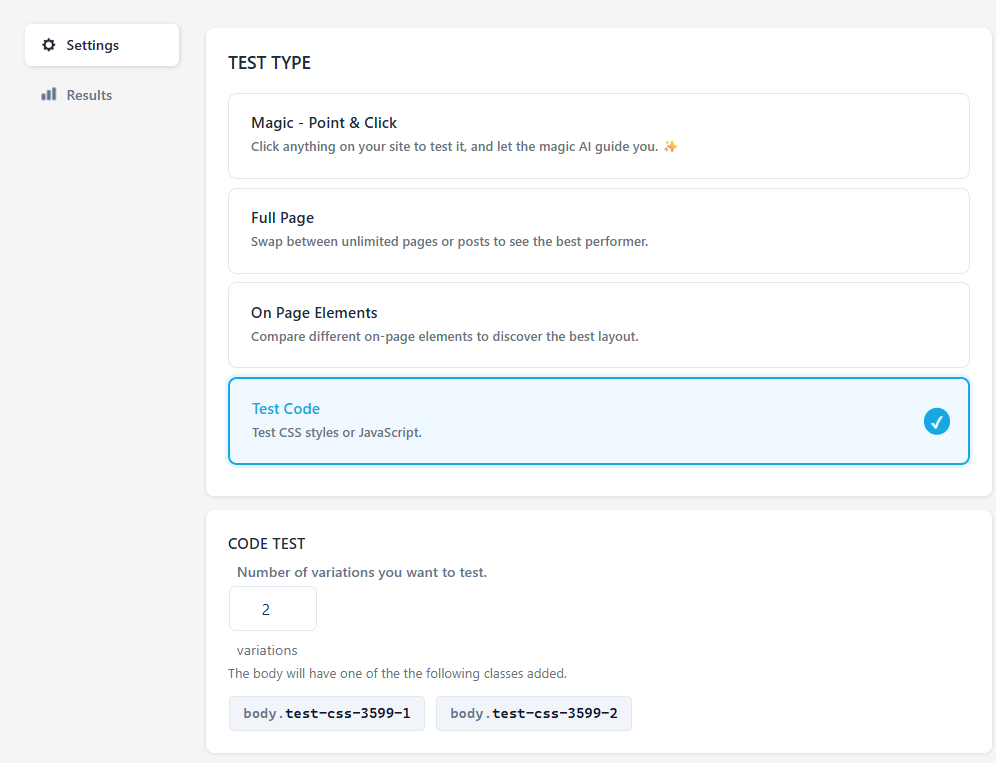Screen dimensions: 996x763
Task: Click the blue checkmark on Test Code
Action: point(936,421)
